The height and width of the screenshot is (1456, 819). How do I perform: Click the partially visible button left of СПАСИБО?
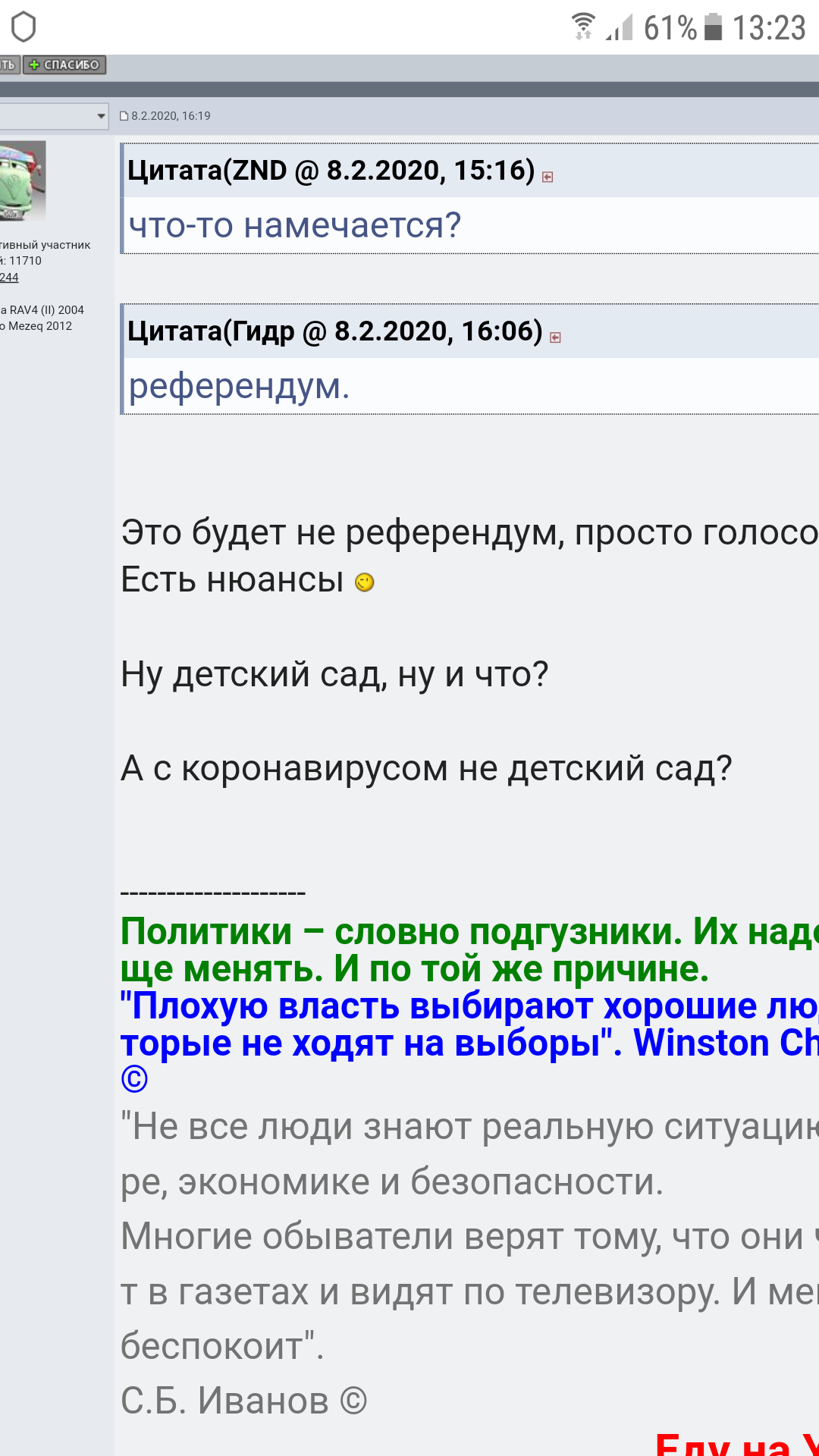8,65
